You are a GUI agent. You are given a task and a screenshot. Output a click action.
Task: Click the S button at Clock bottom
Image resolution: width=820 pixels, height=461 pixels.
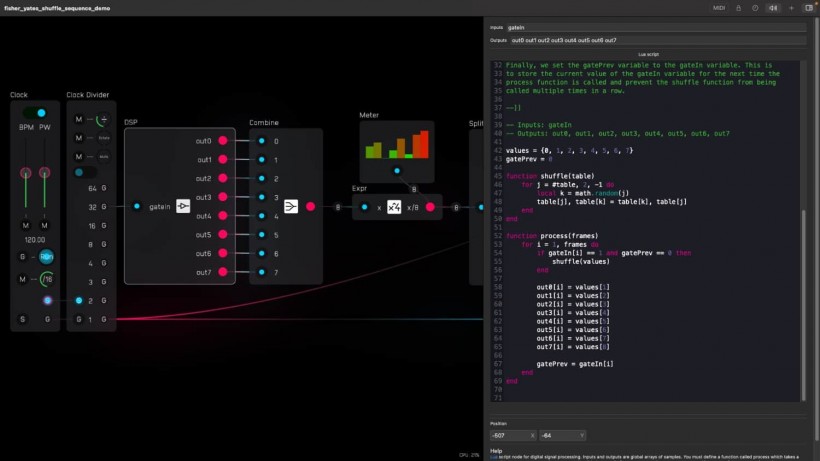(x=22, y=319)
